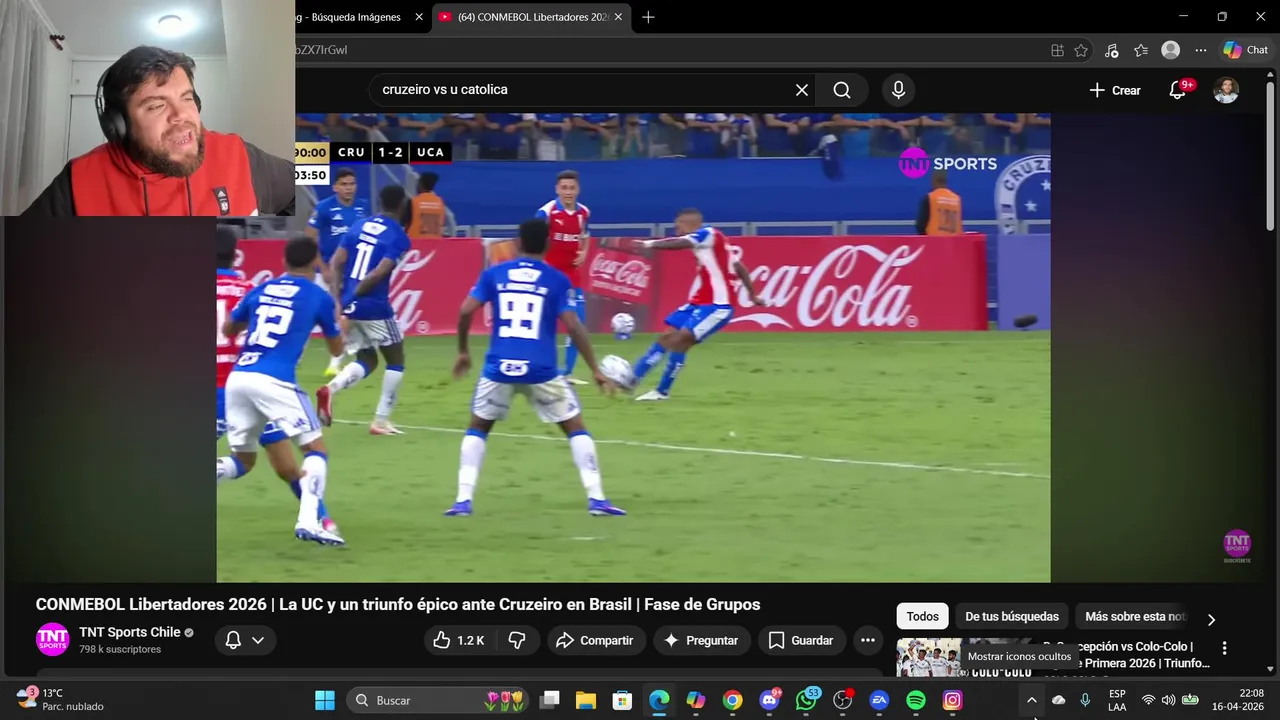1280x720 pixels.
Task: Open the more actions three-dot menu under the video
Action: [x=867, y=640]
